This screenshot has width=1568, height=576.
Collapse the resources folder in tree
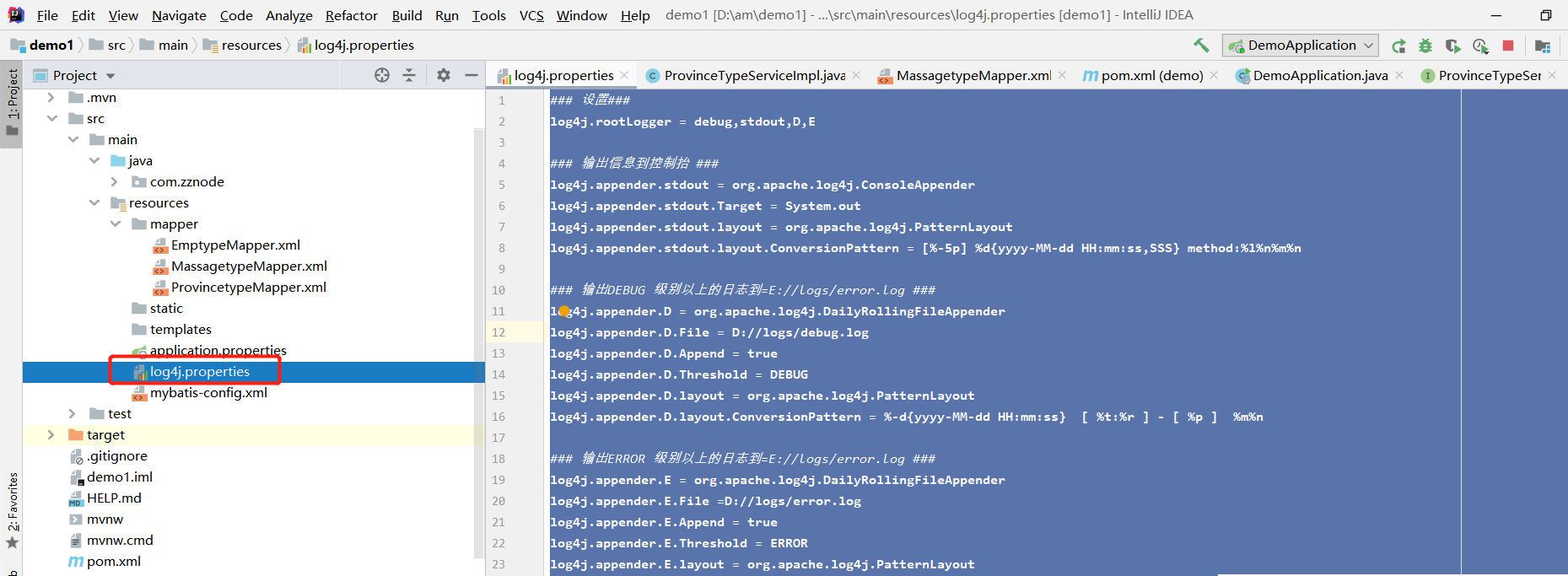coord(94,202)
